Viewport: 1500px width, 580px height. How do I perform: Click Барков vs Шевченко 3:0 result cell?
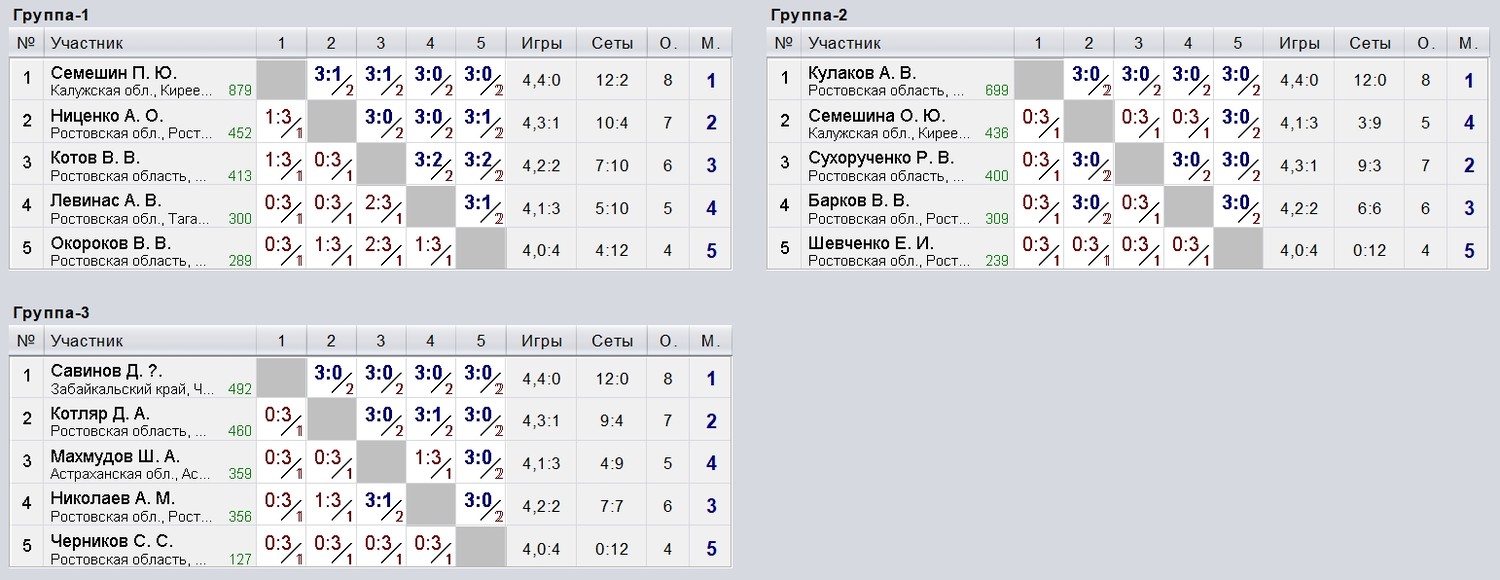point(1237,207)
